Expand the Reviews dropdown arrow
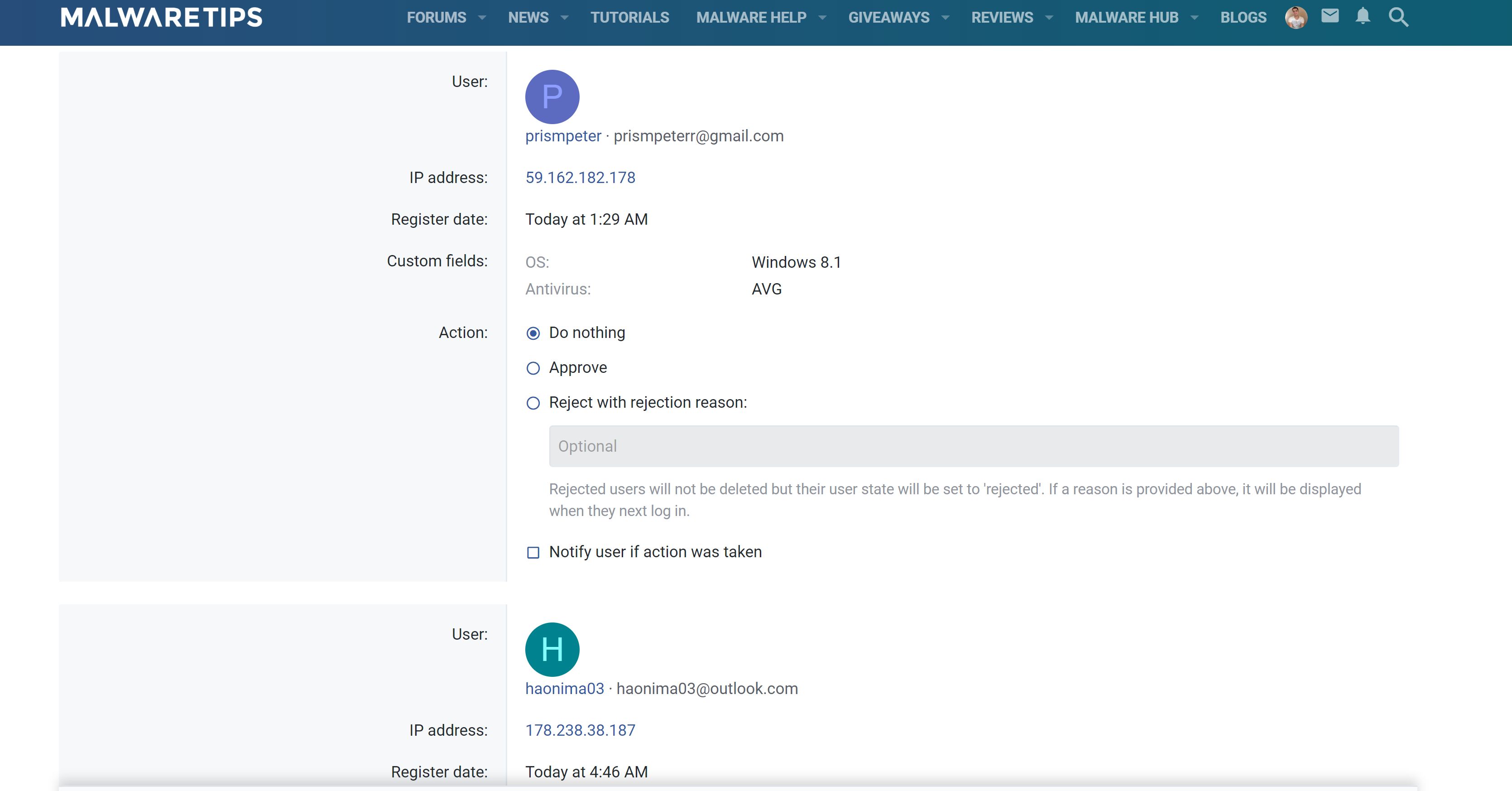This screenshot has width=1512, height=791. coord(1049,18)
